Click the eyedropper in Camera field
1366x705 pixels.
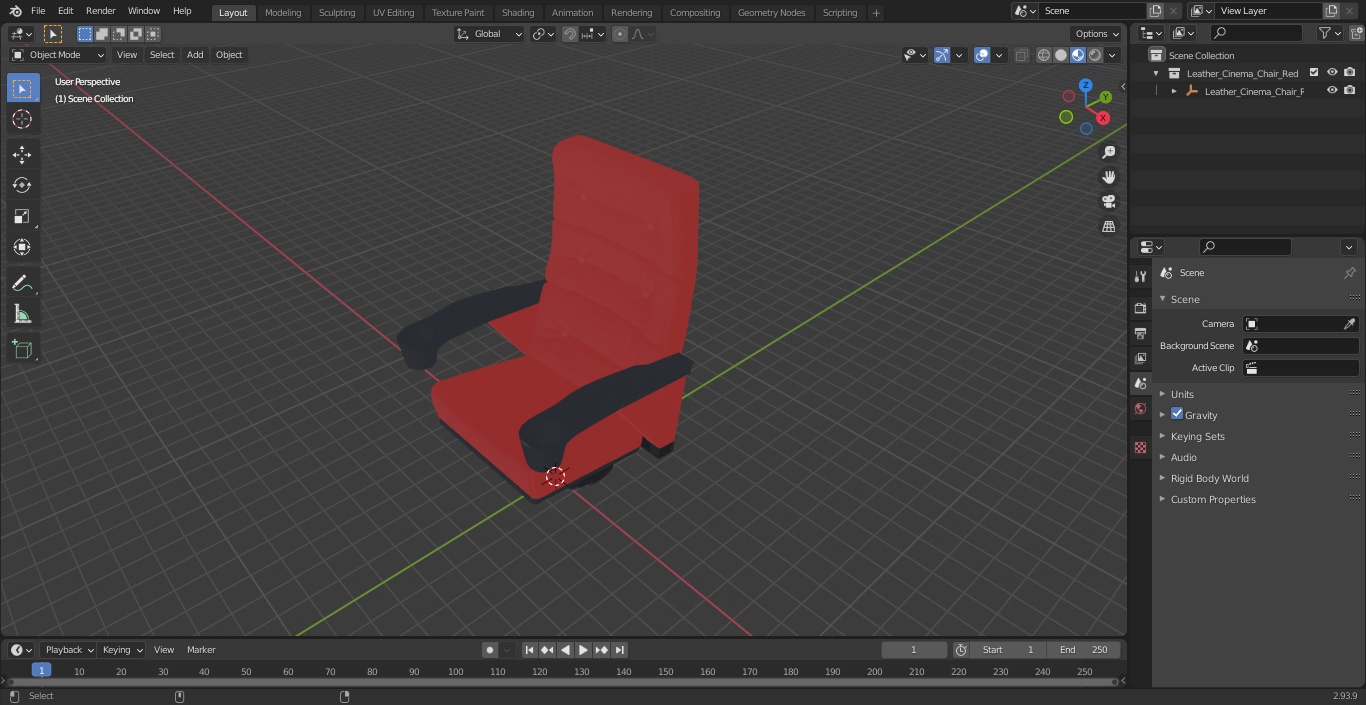(x=1349, y=324)
